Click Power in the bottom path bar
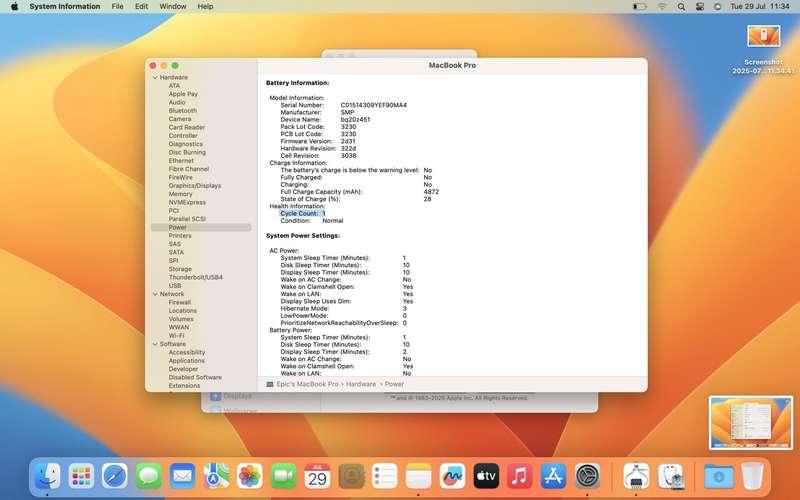Viewport: 800px width, 500px height. point(394,384)
